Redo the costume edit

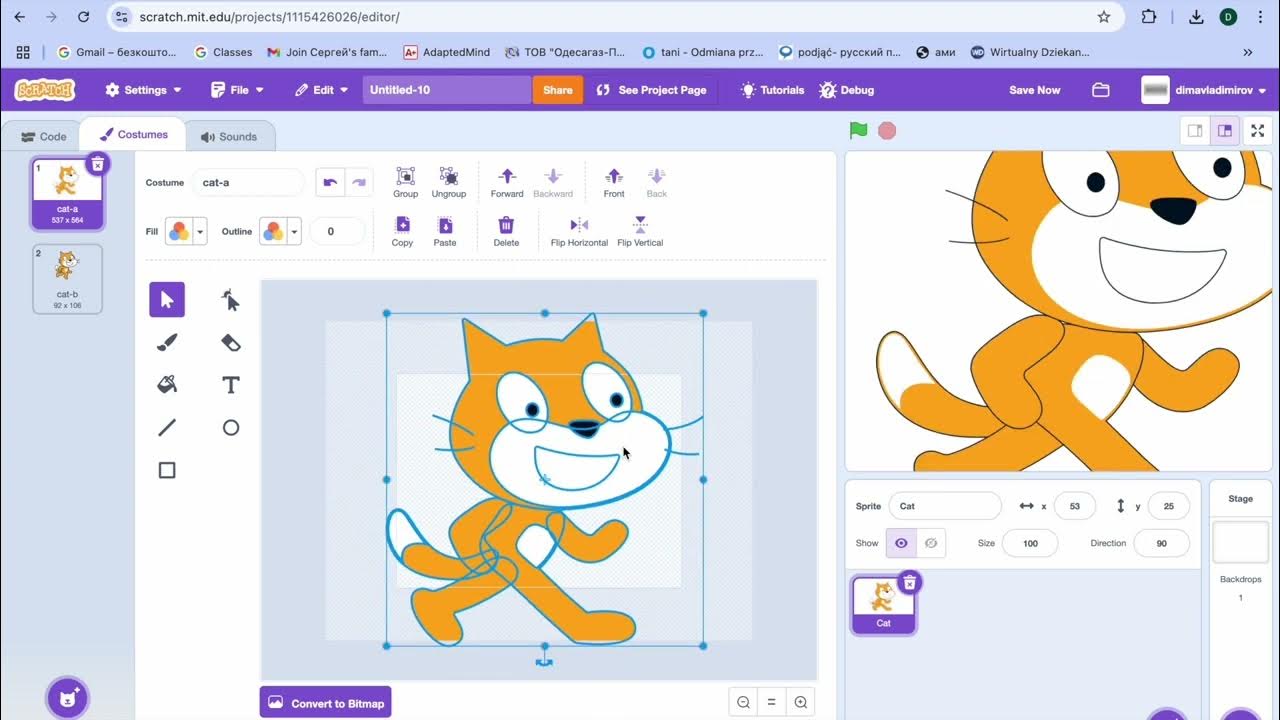click(x=359, y=183)
